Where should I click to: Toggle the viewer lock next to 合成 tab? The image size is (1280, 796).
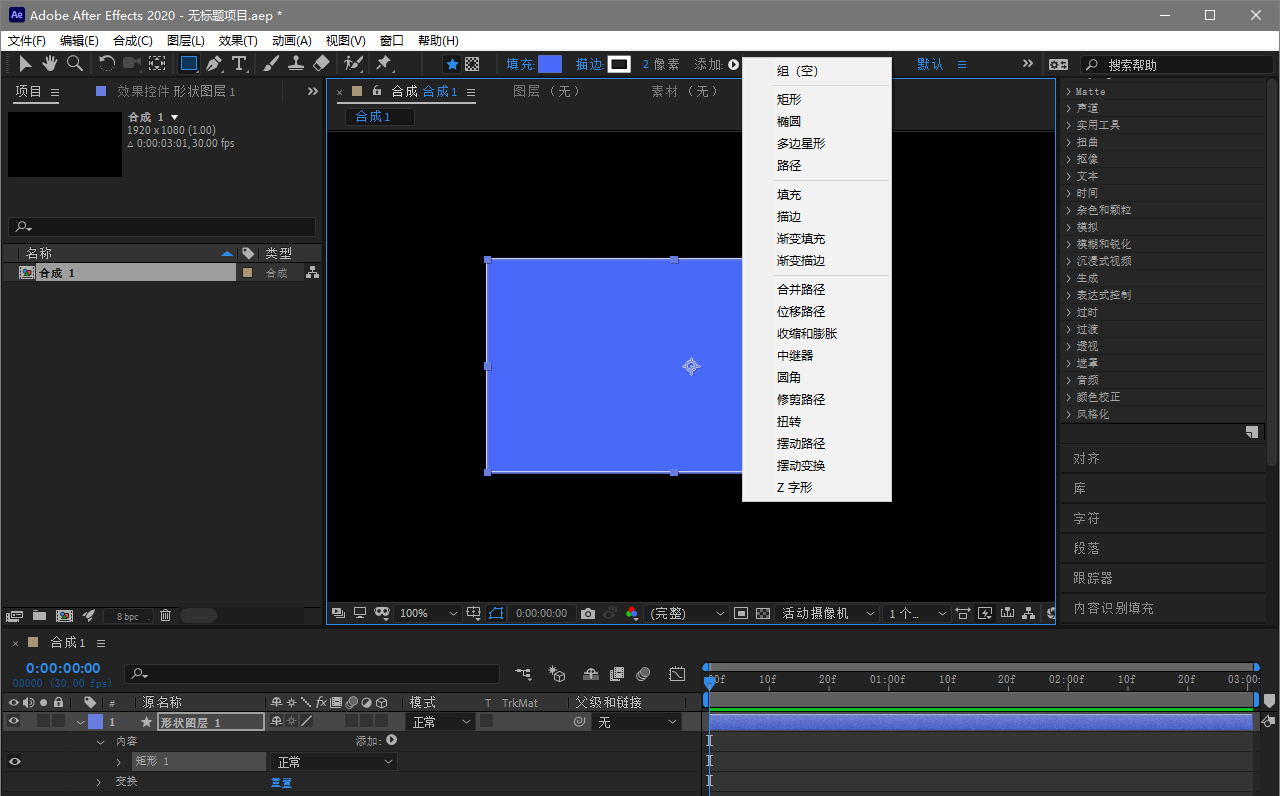(x=377, y=91)
